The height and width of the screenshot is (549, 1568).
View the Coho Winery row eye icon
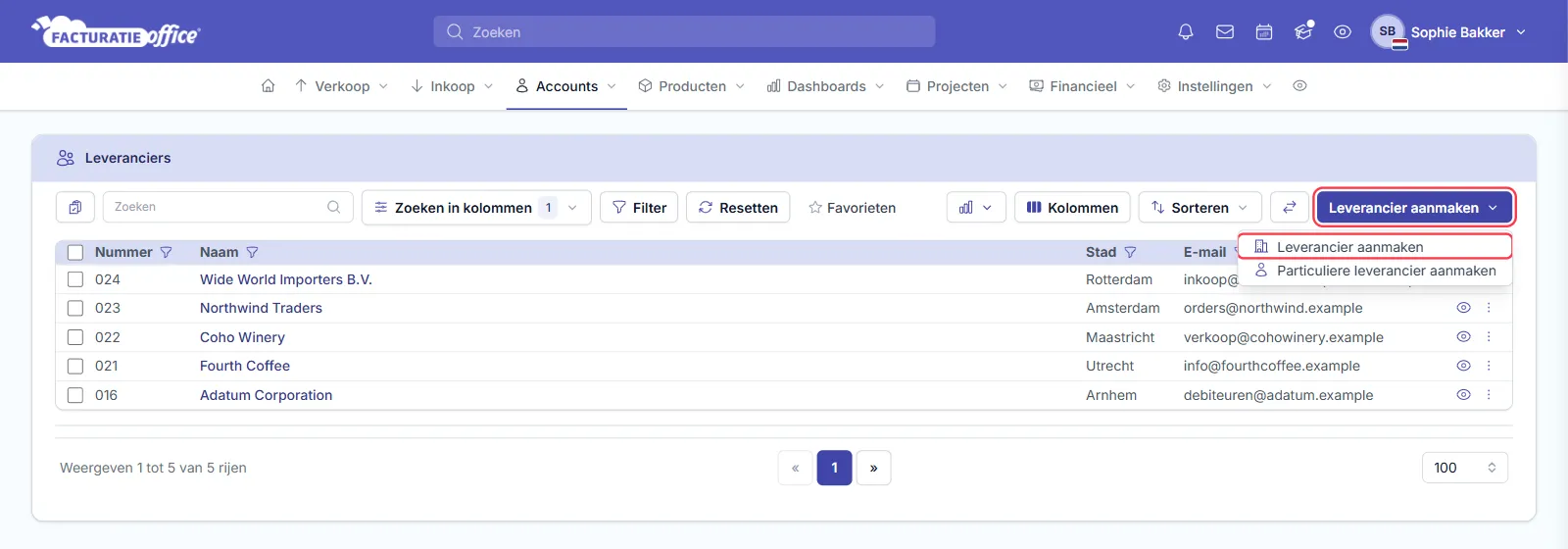click(1463, 336)
